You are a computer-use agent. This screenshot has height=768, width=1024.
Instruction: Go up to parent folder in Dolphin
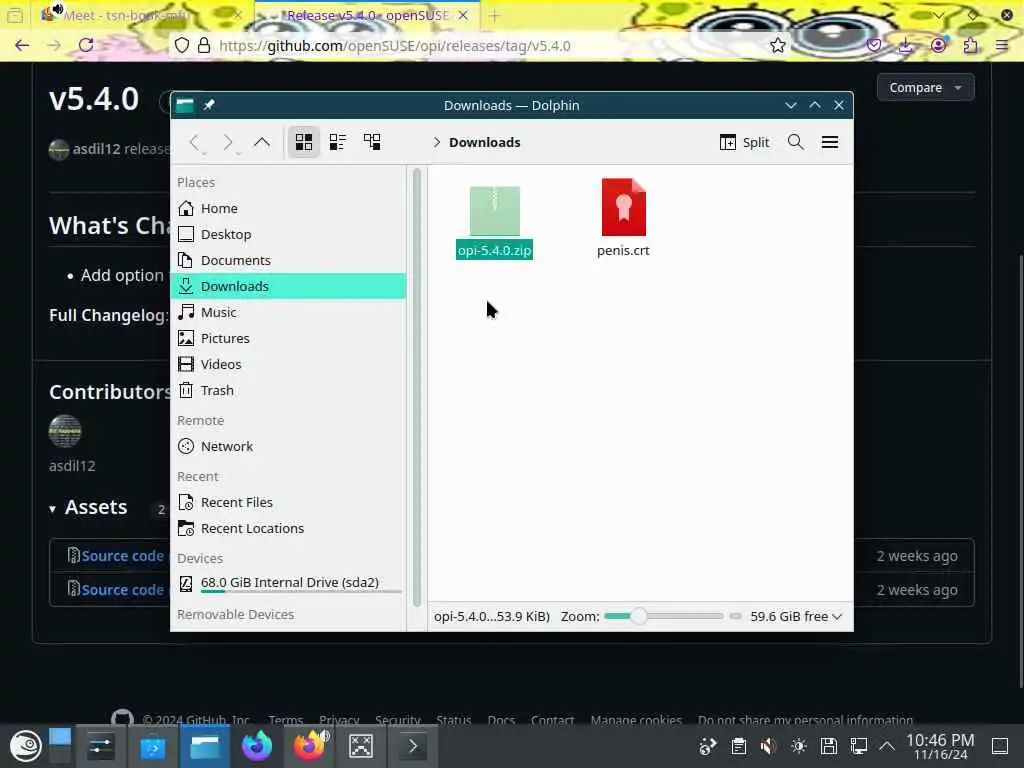click(x=262, y=142)
